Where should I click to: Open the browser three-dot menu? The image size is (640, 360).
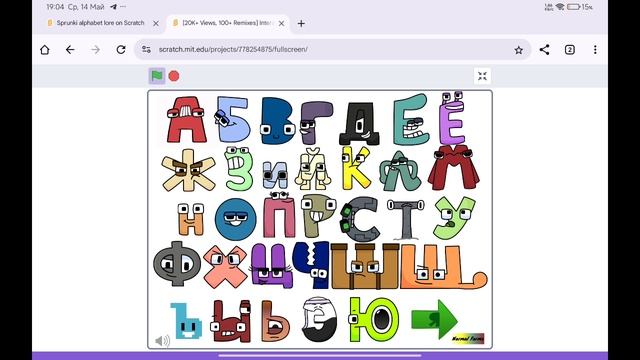[595, 50]
